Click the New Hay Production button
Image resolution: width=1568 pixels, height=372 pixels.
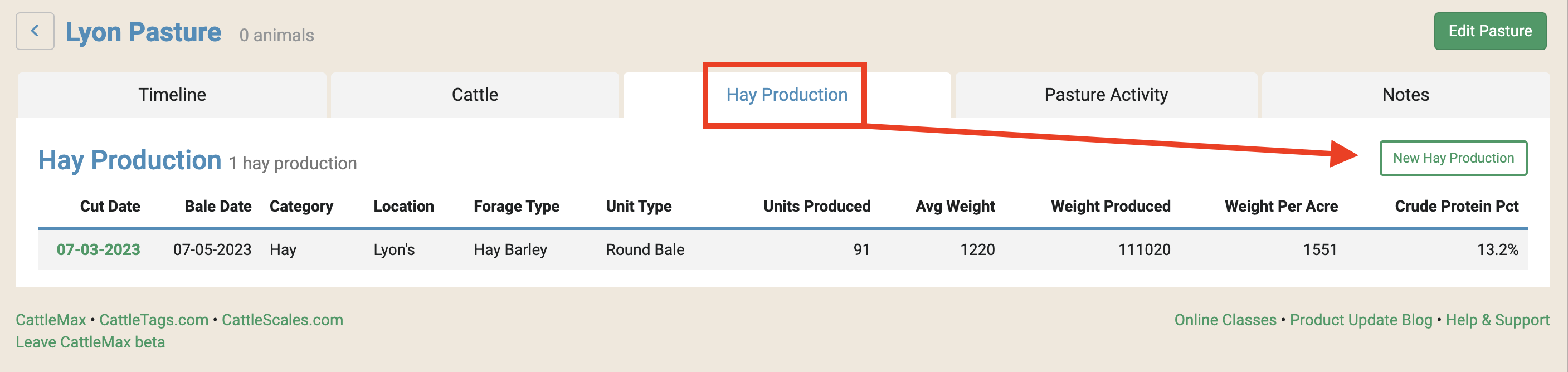pos(1453,158)
